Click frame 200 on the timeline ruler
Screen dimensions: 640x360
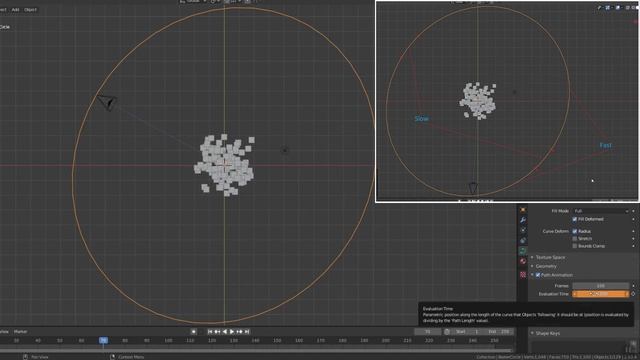(385, 340)
